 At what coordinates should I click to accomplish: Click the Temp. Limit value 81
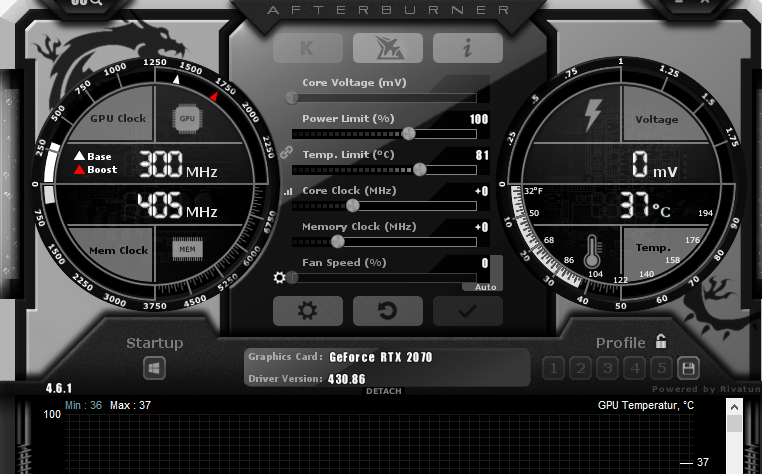[x=482, y=155]
